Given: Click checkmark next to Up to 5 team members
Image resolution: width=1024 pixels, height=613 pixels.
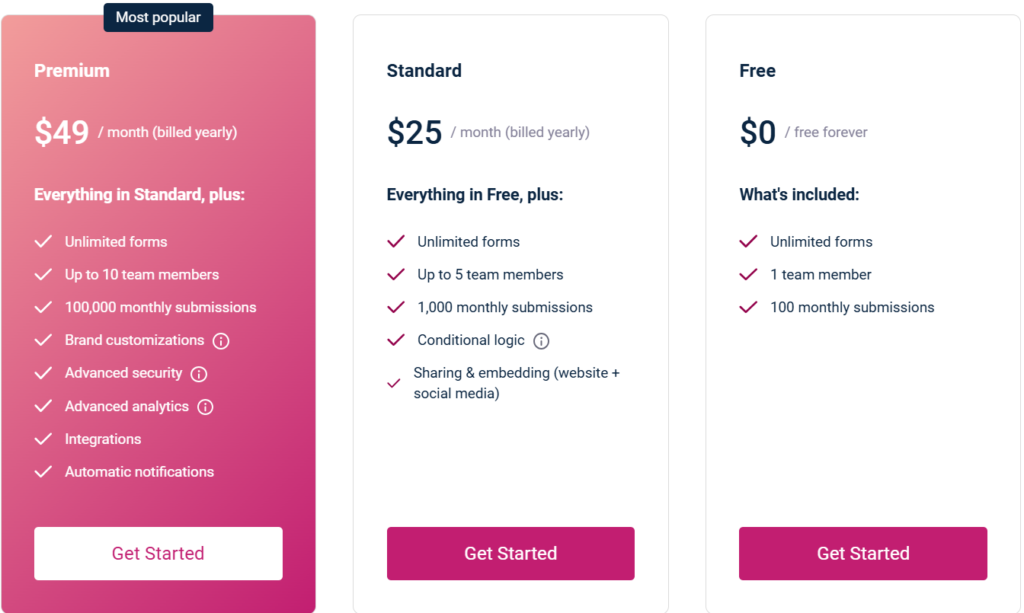Looking at the screenshot, I should (396, 274).
